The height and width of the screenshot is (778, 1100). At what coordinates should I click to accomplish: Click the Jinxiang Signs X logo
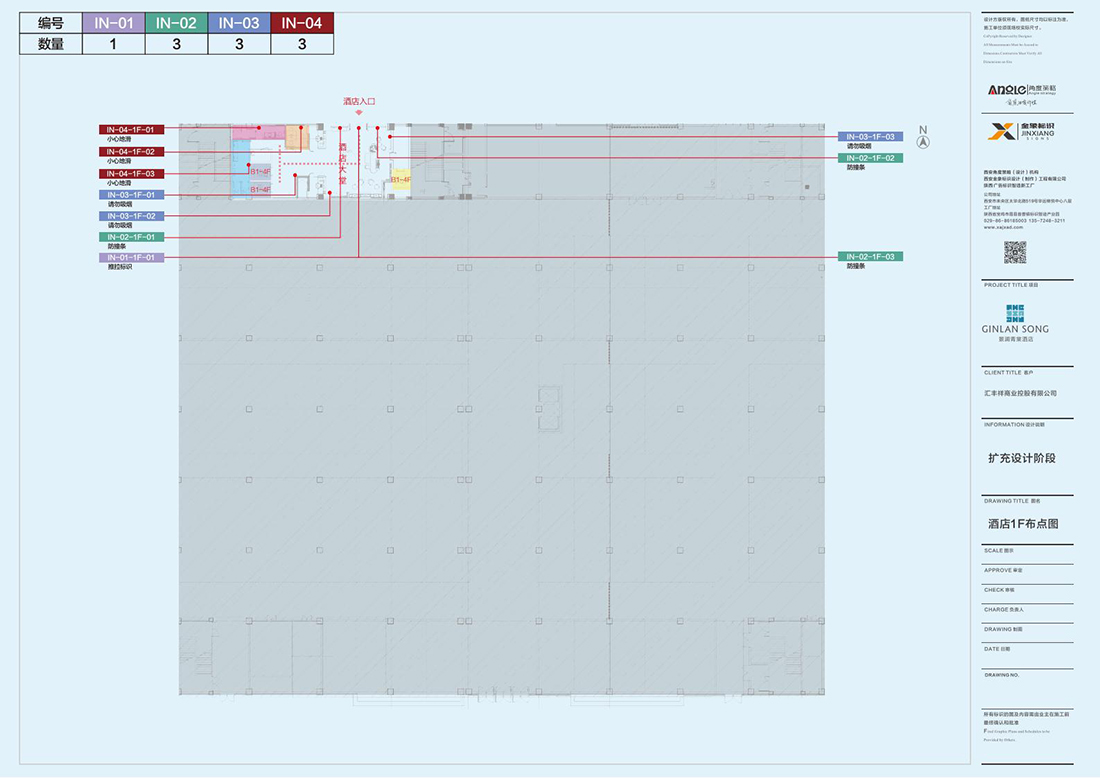click(x=999, y=132)
